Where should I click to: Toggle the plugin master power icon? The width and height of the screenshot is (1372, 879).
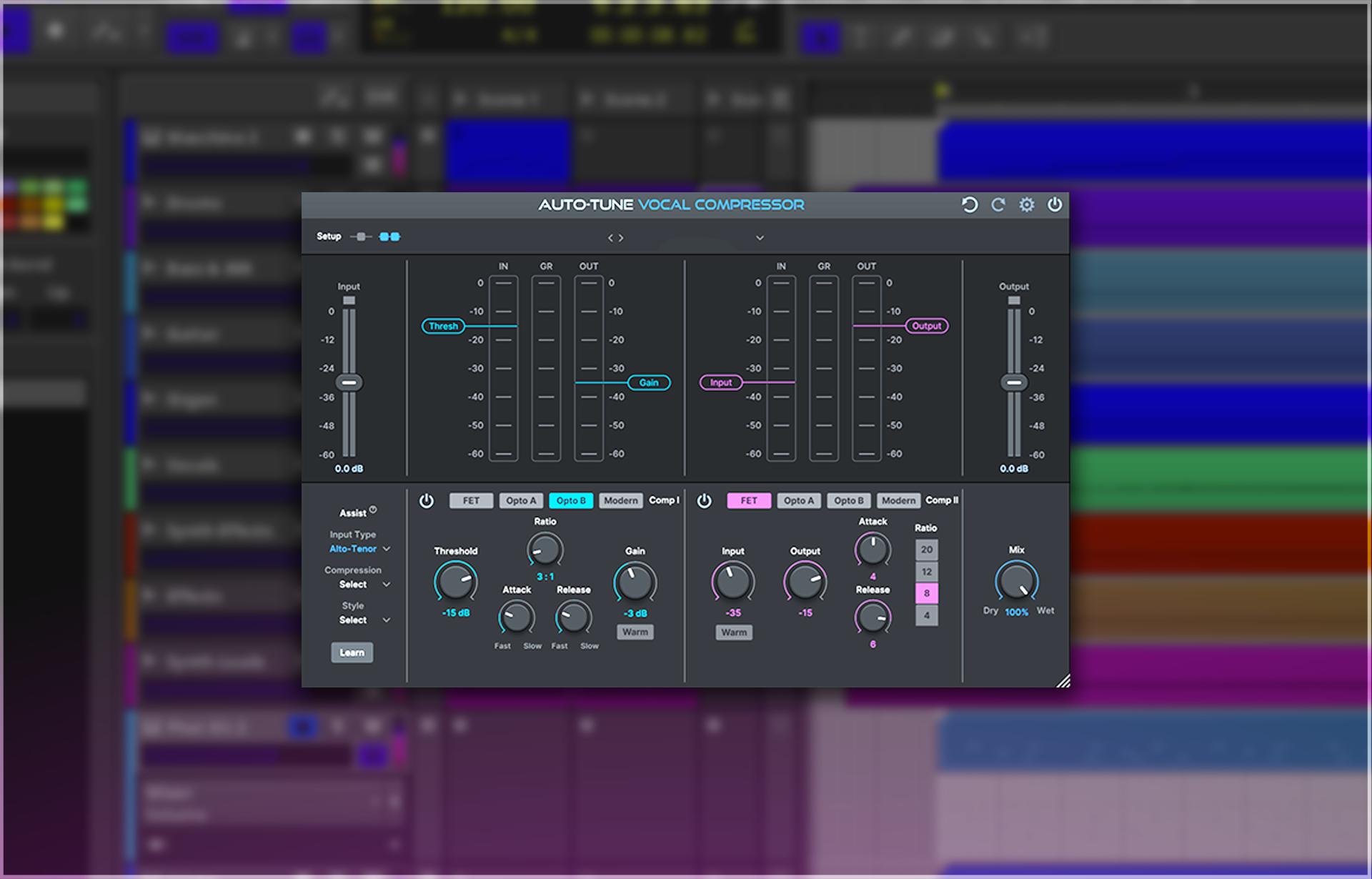1055,205
